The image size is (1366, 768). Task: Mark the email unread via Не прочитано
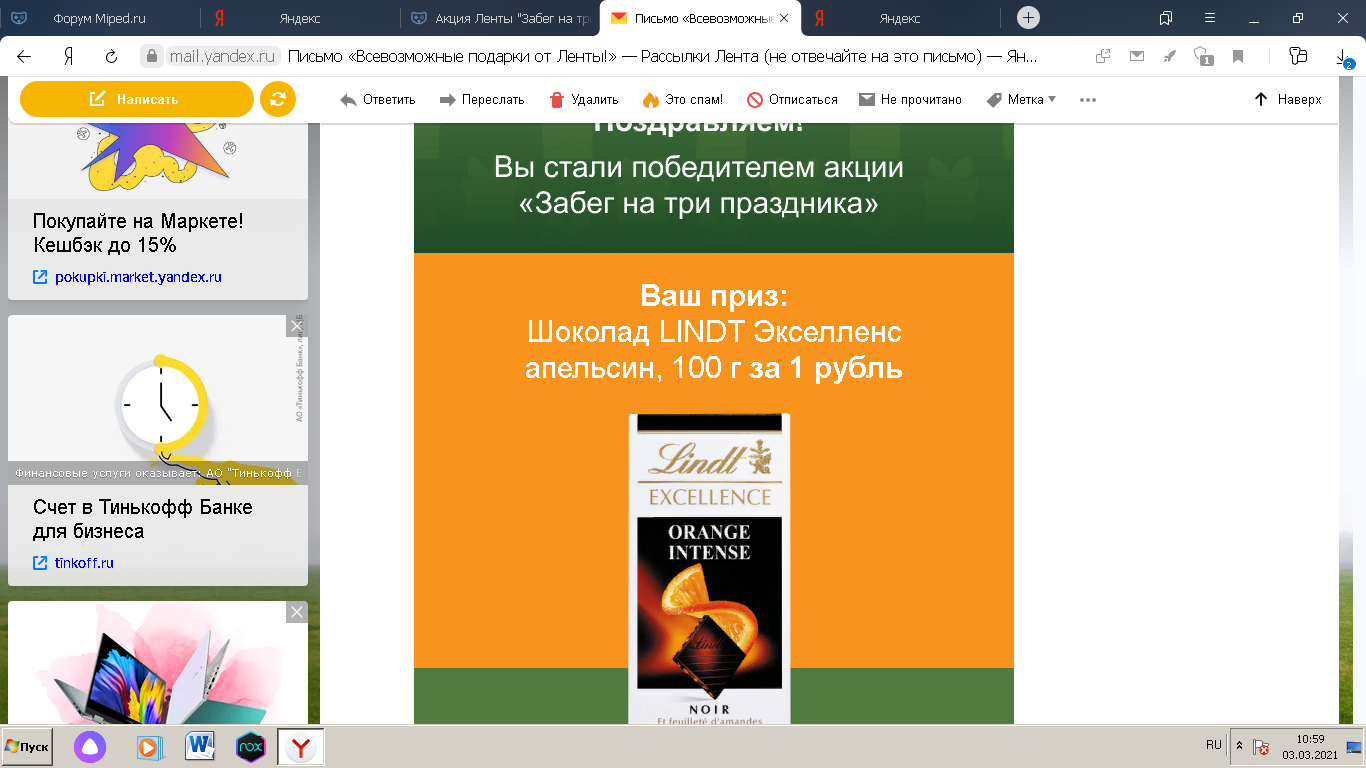click(910, 100)
